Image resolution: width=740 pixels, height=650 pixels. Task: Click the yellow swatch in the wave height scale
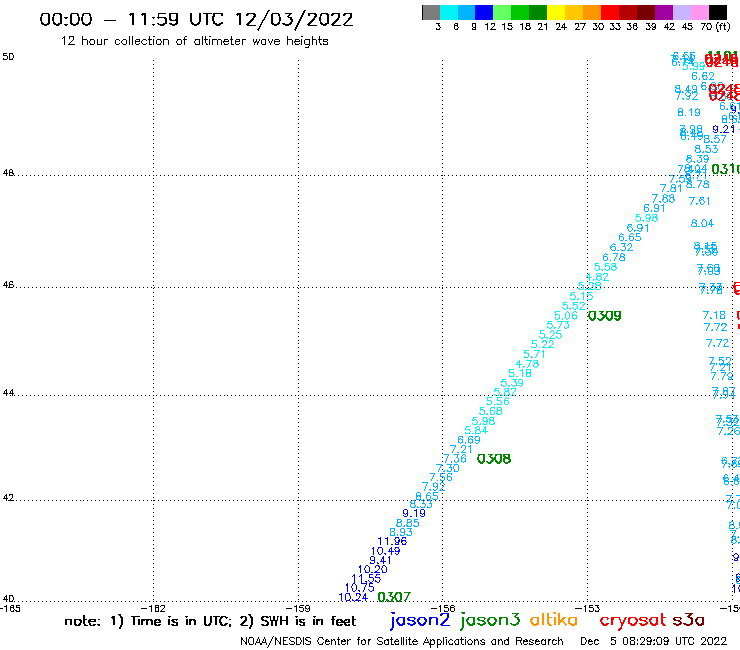(555, 12)
